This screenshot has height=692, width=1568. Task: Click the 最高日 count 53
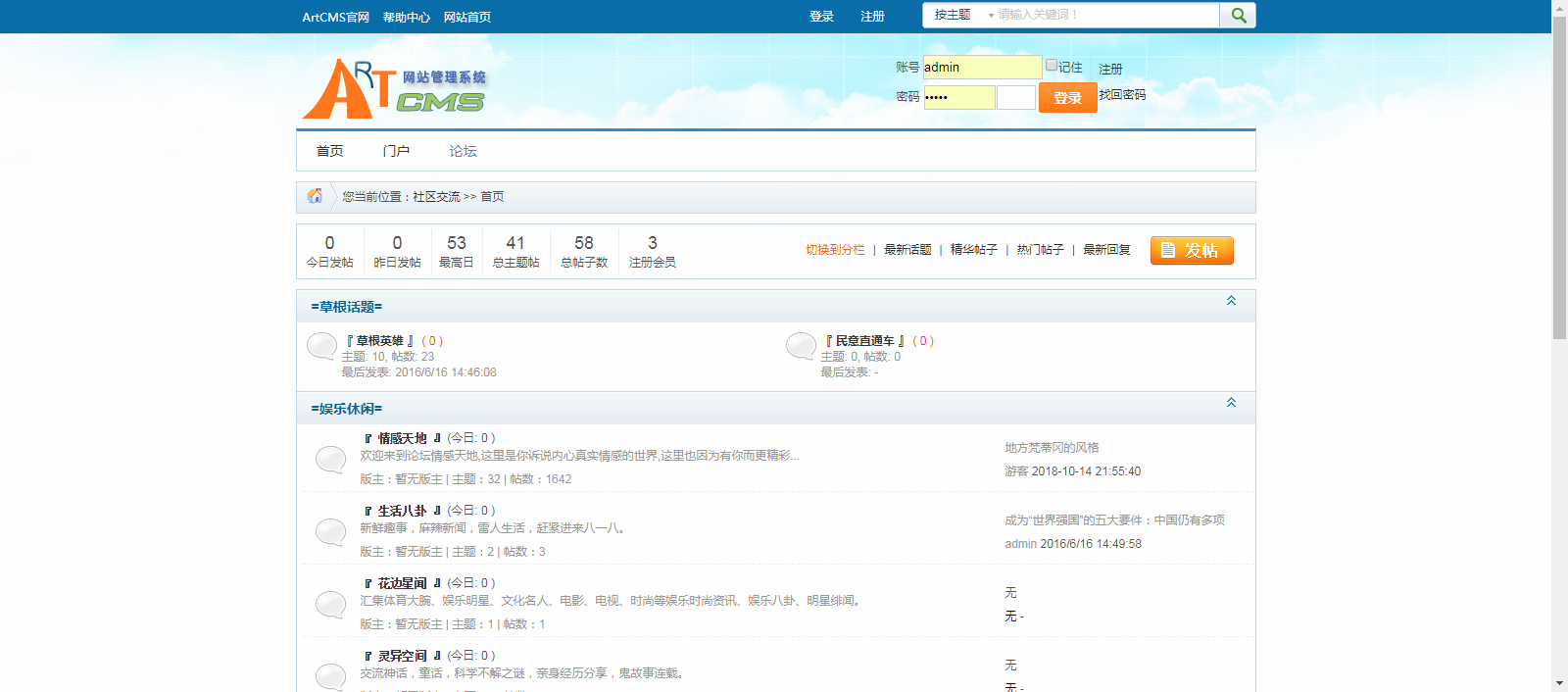pos(457,243)
